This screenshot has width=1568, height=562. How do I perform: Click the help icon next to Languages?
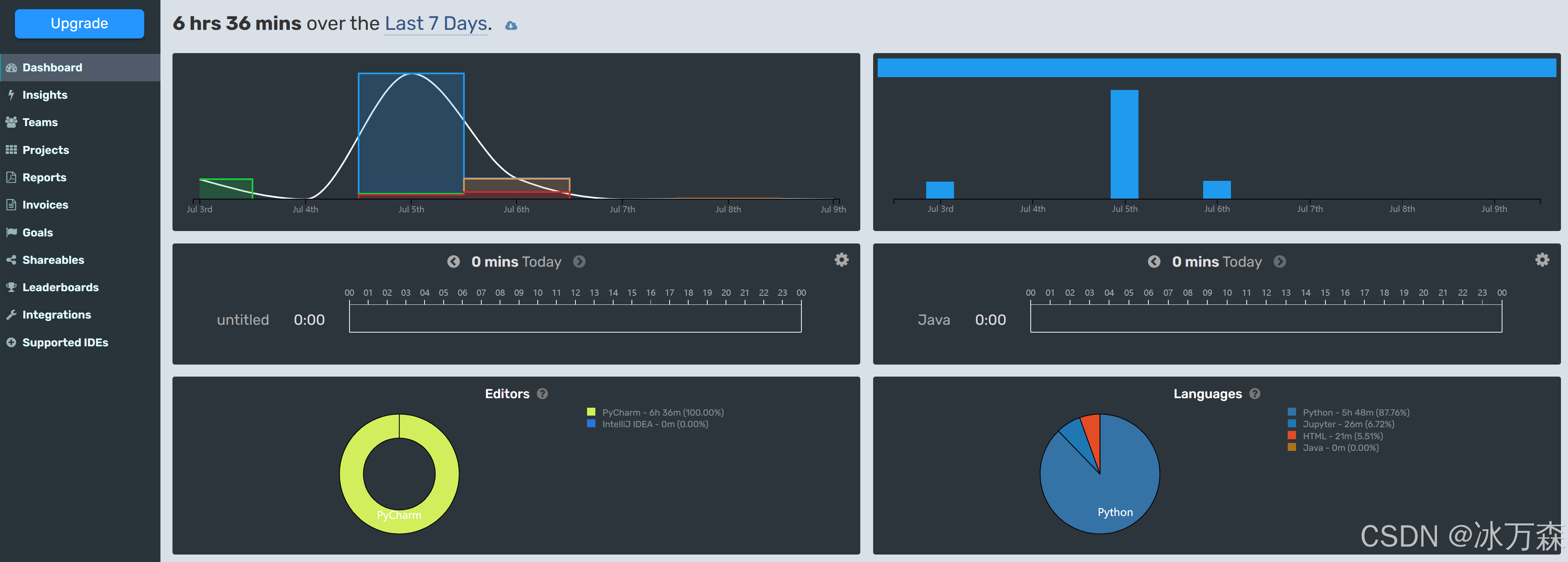point(1255,394)
